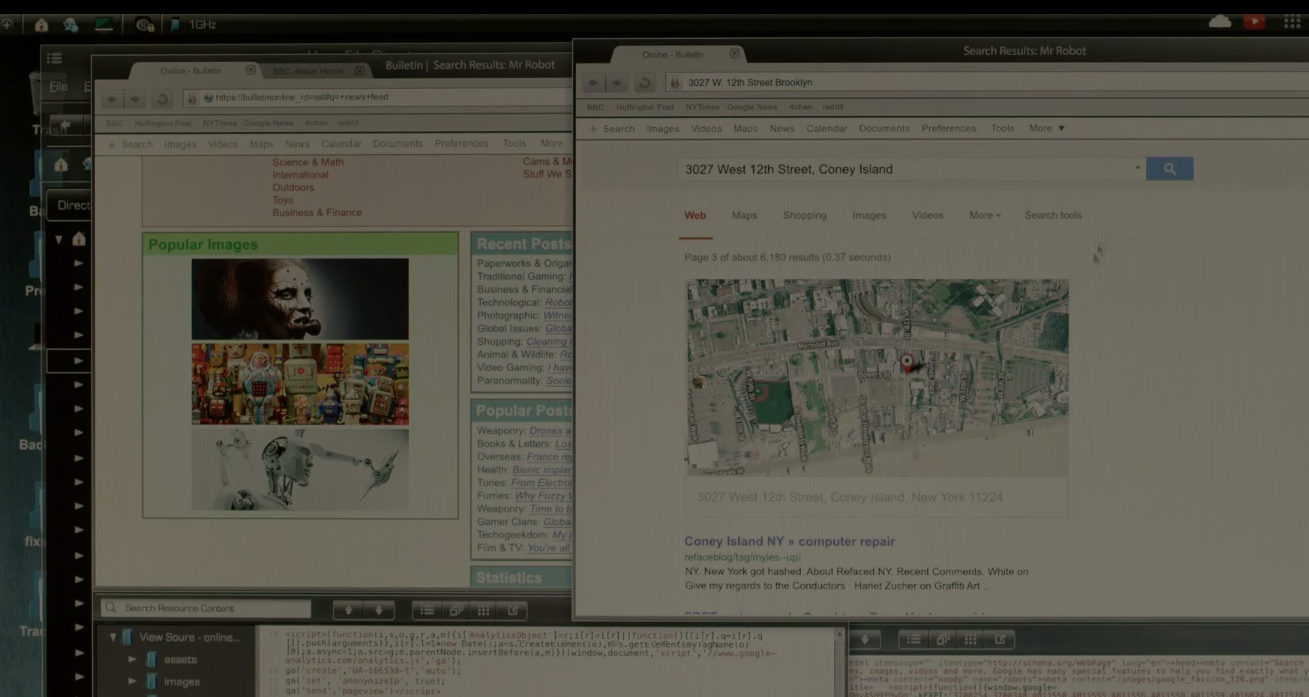This screenshot has height=697, width=1309.
Task: Click the list view icon in the left source toolbar
Action: click(427, 610)
